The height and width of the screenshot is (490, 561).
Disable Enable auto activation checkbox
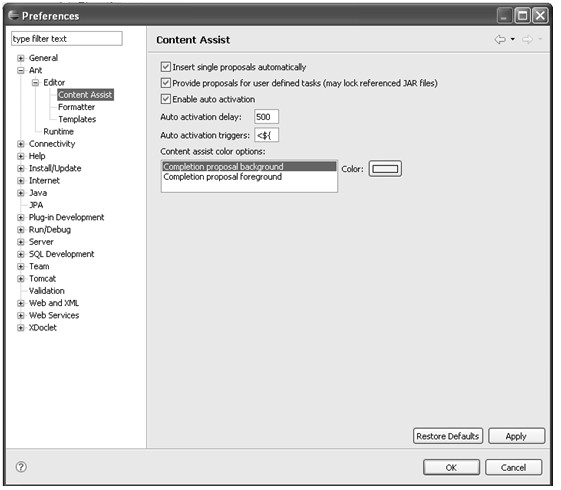pos(165,99)
